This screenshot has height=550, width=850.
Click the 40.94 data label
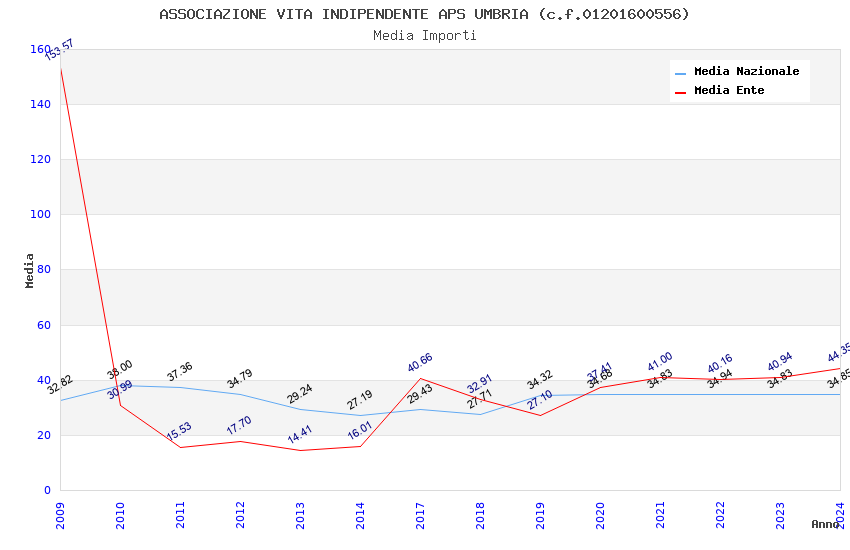pyautogui.click(x=780, y=362)
